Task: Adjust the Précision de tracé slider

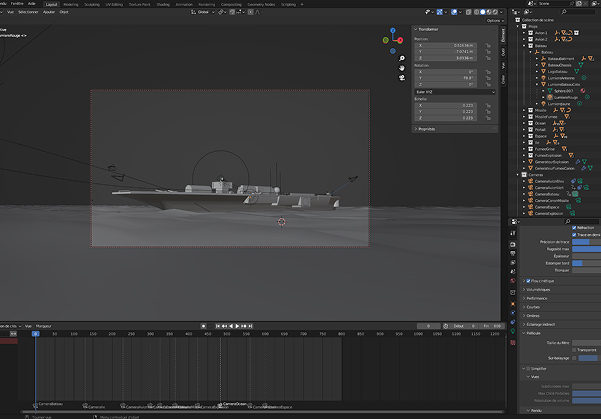Action: point(586,242)
